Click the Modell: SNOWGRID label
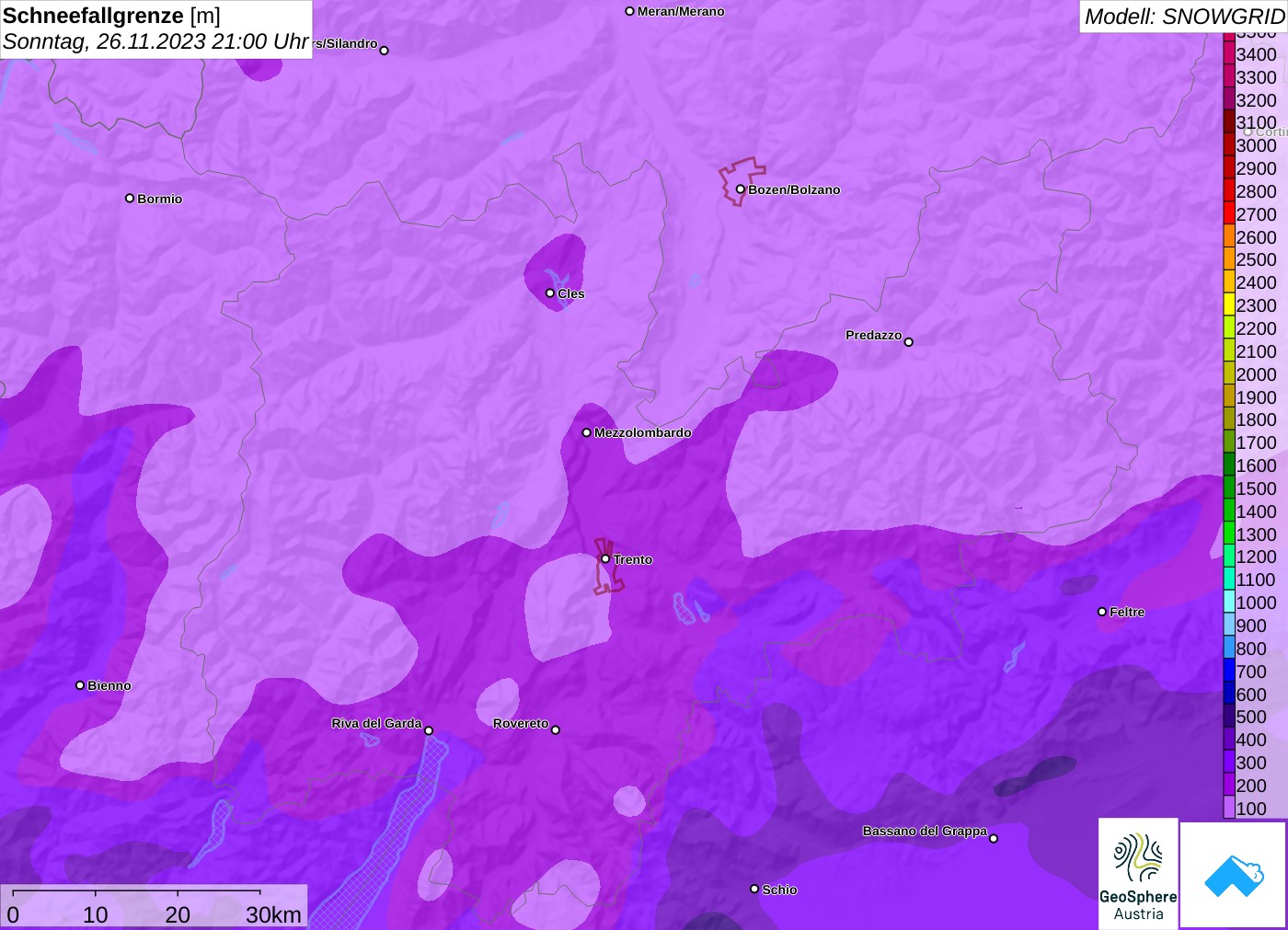The height and width of the screenshot is (930, 1288). [x=1184, y=17]
